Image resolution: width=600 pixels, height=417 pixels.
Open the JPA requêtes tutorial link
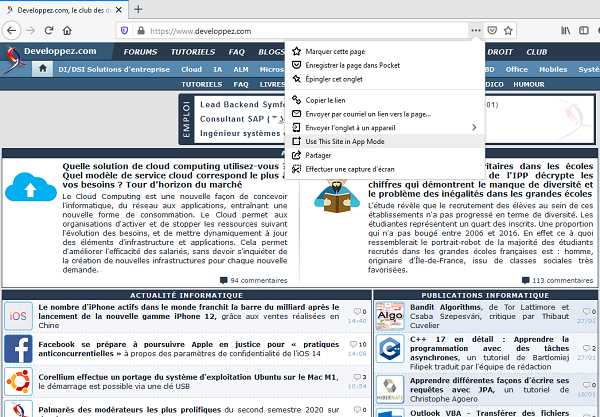pyautogui.click(x=490, y=390)
